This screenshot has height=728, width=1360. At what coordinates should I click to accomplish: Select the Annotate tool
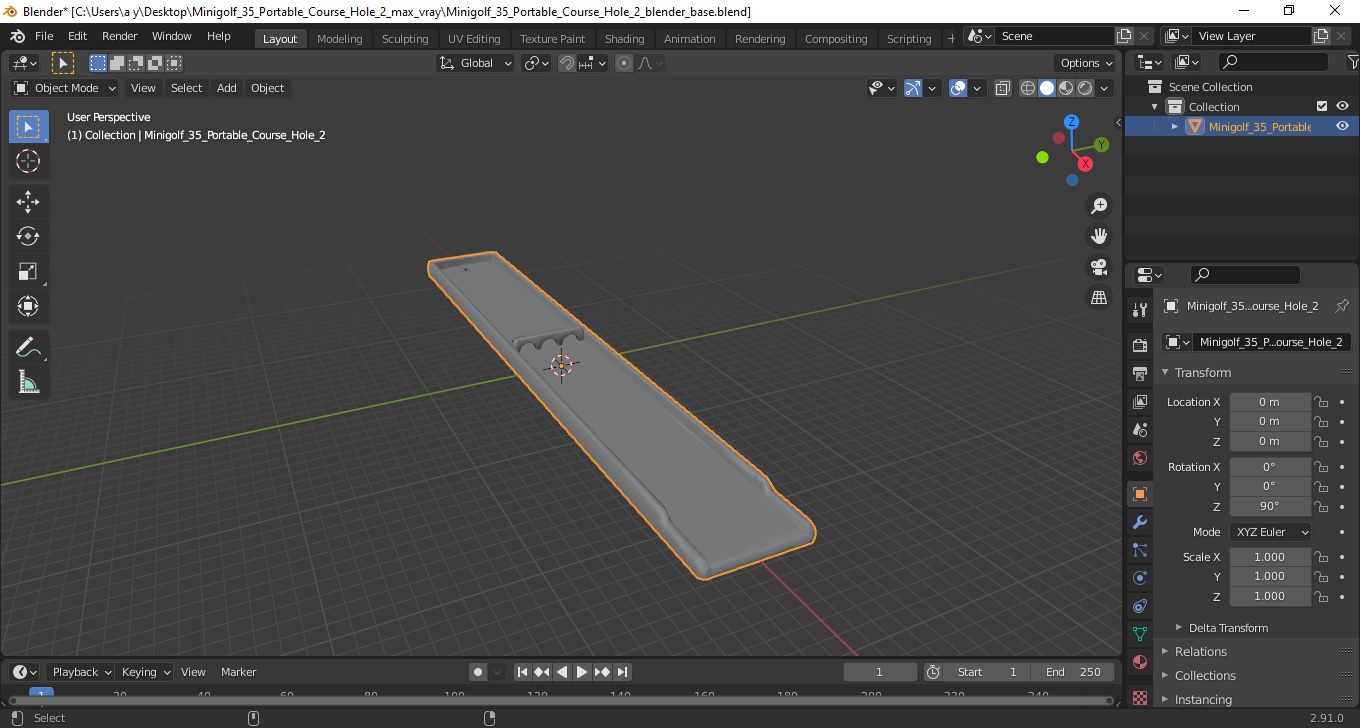28,347
